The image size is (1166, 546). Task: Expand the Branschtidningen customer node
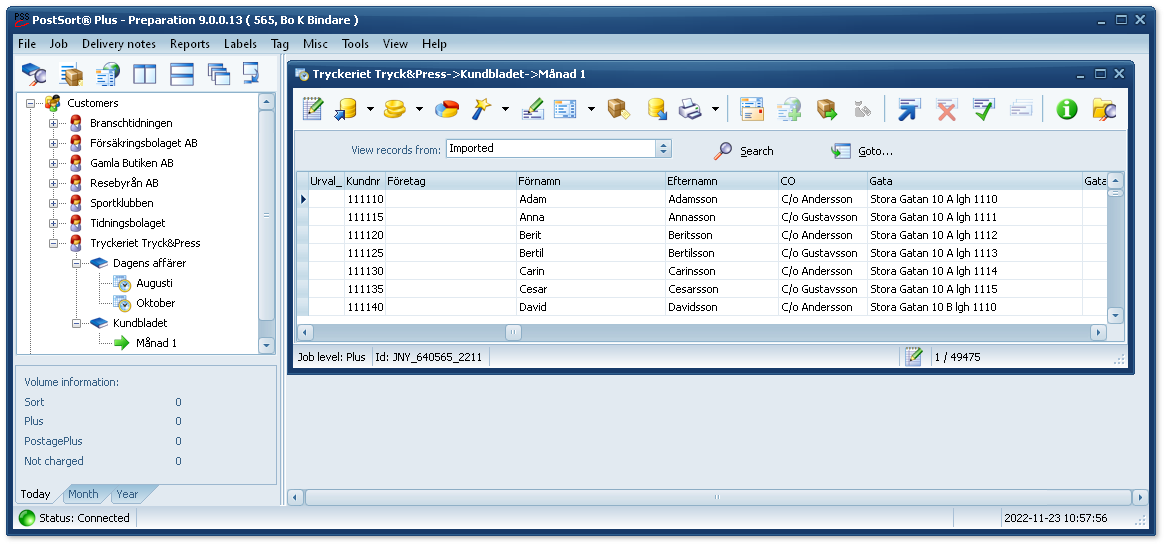[x=53, y=123]
